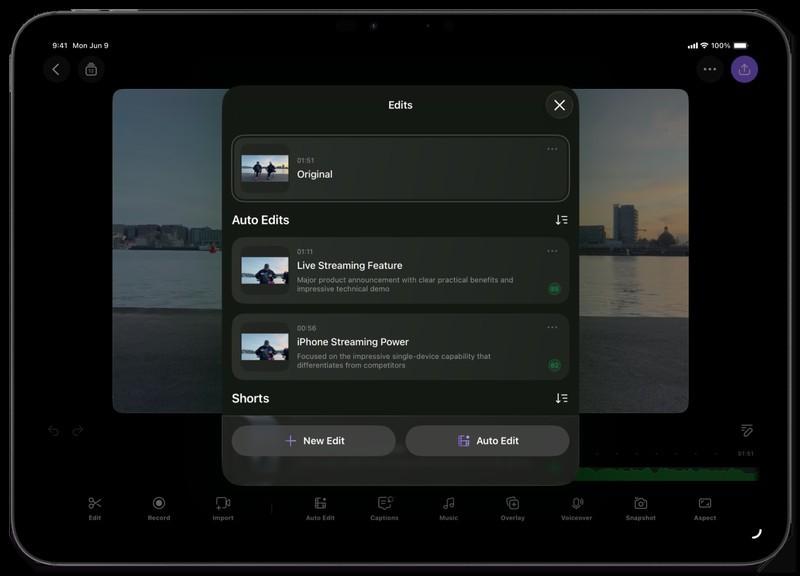Select the iPhone Streaming Power edit

(x=400, y=347)
